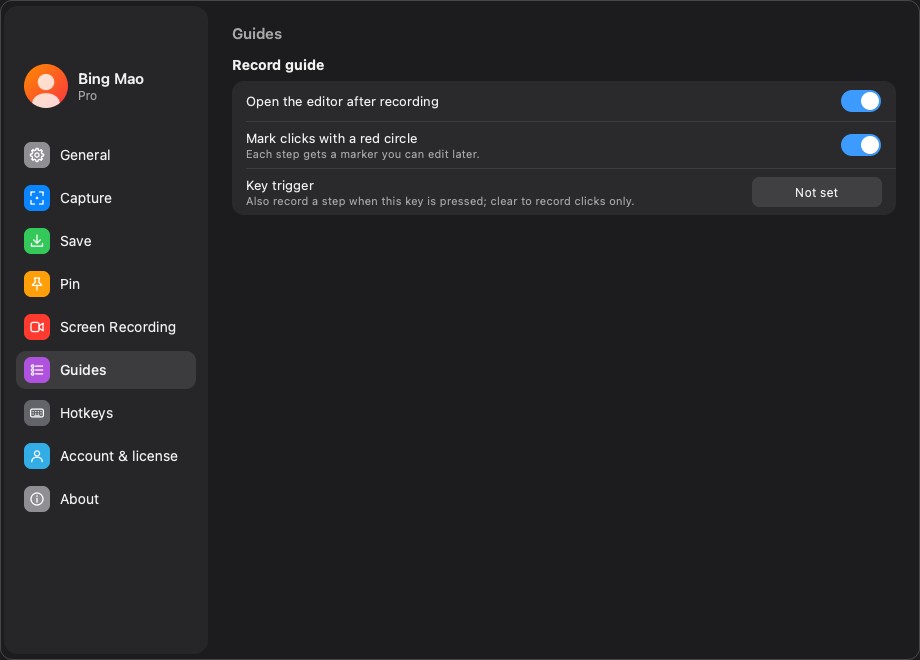
Task: Switch to the Capture label in sidebar
Action: point(86,198)
